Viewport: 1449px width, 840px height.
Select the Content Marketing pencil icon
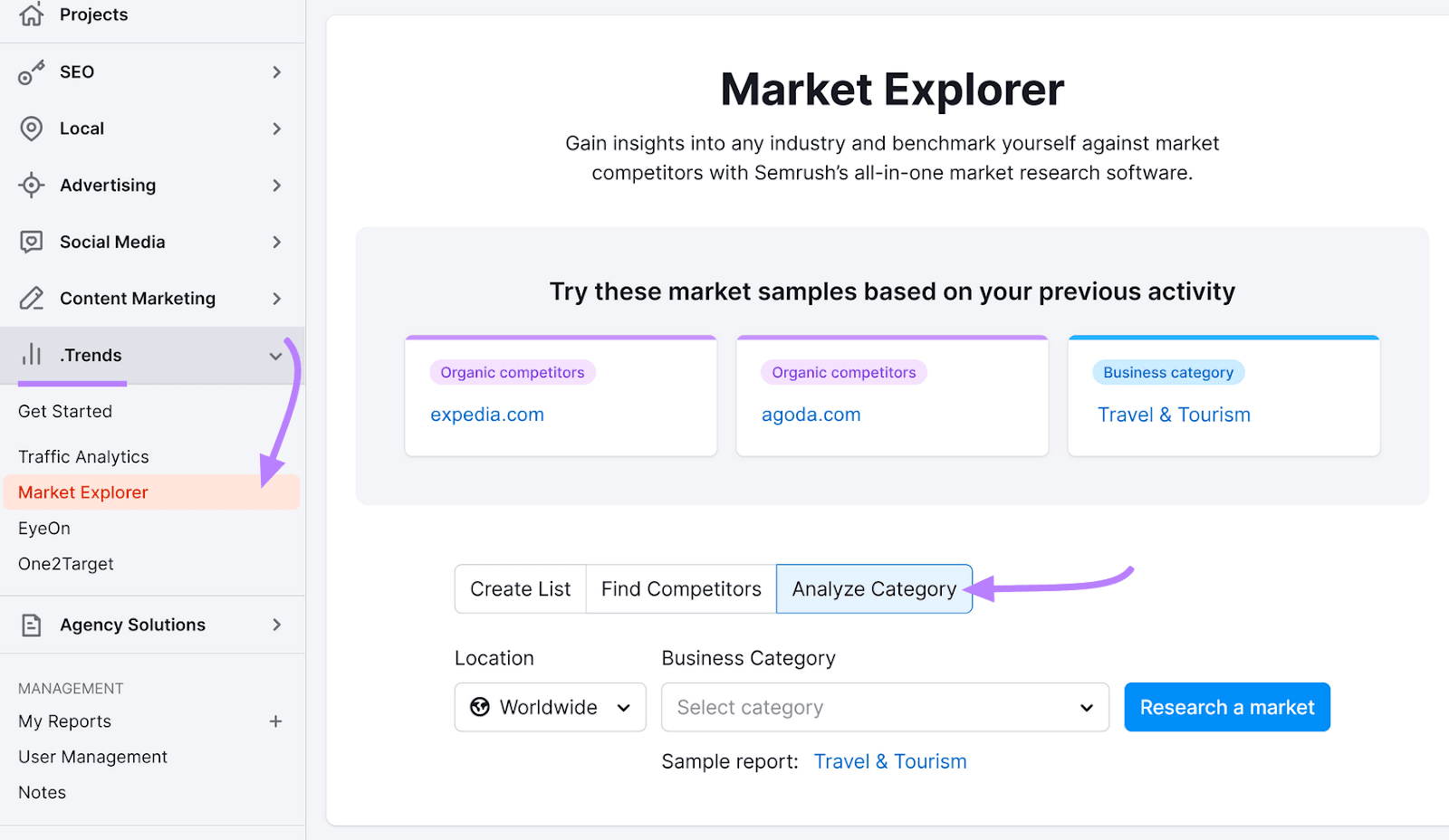(31, 298)
